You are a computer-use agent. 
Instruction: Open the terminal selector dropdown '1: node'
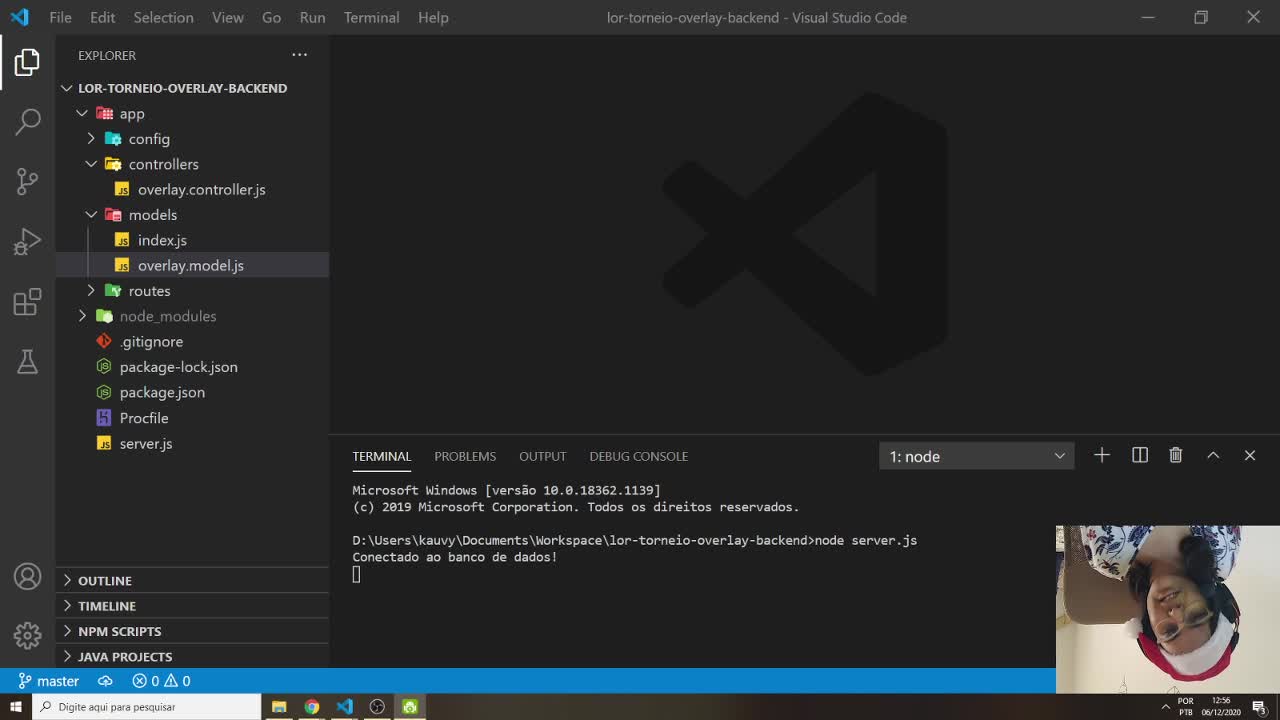pos(976,456)
